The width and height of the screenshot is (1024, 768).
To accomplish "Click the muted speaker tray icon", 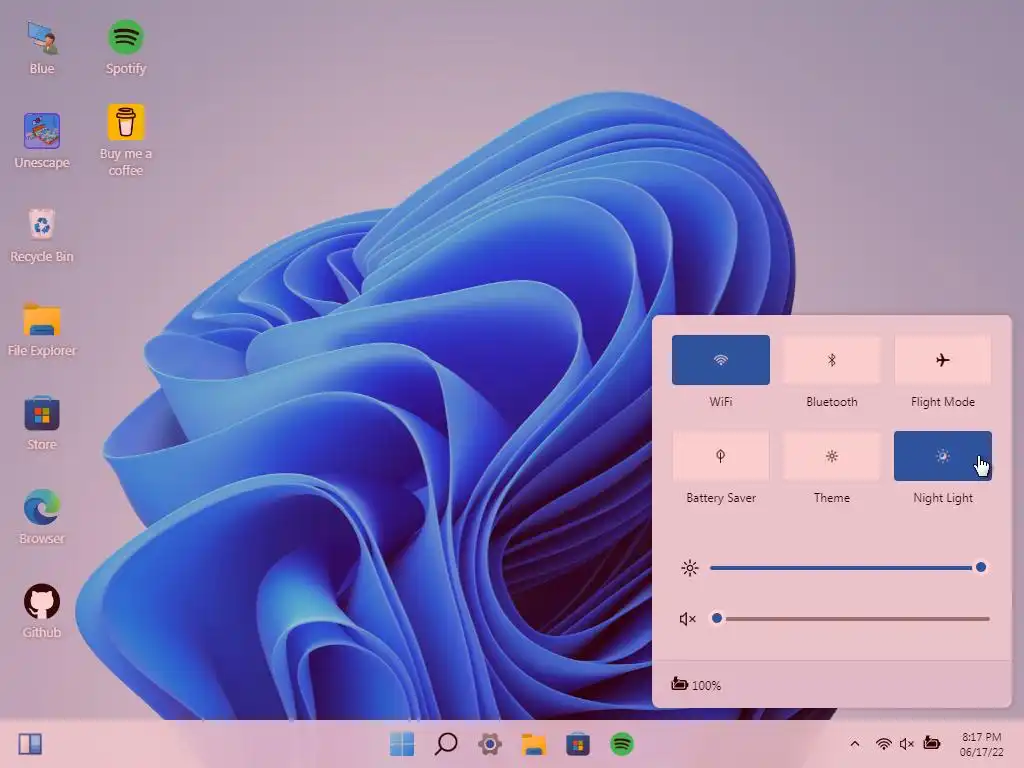I will click(906, 744).
